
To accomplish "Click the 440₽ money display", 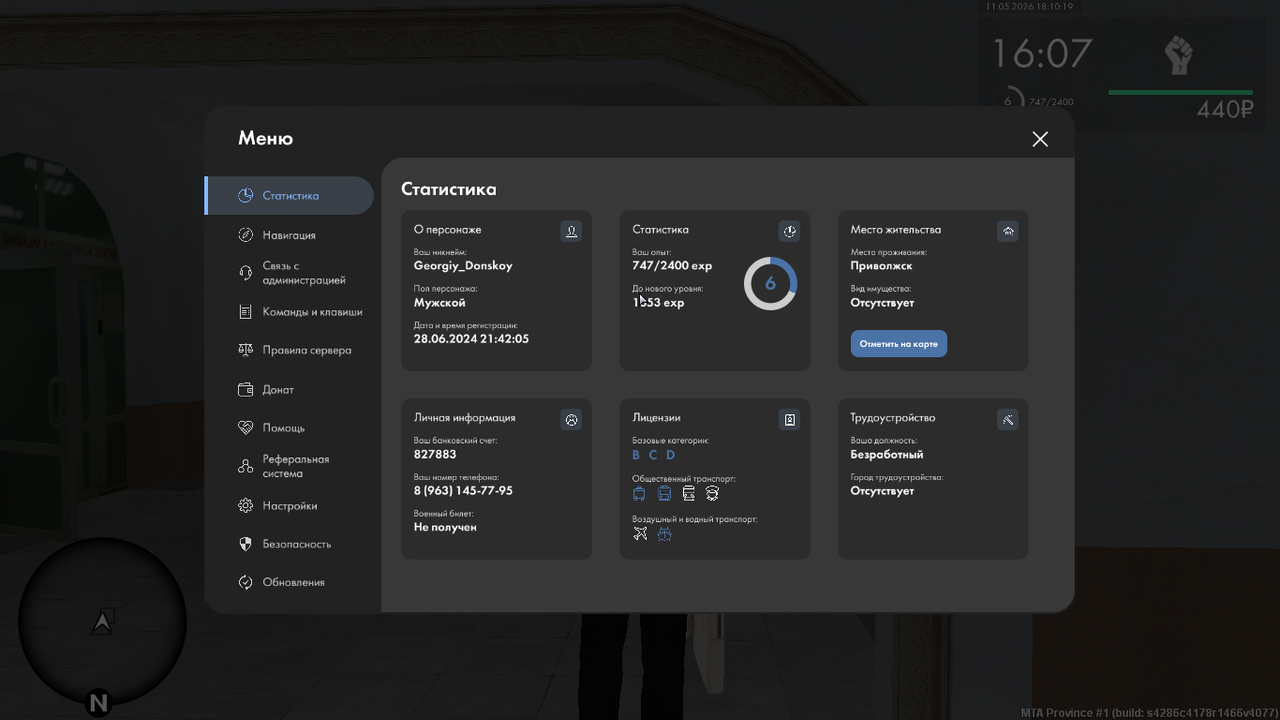I will pos(1225,110).
